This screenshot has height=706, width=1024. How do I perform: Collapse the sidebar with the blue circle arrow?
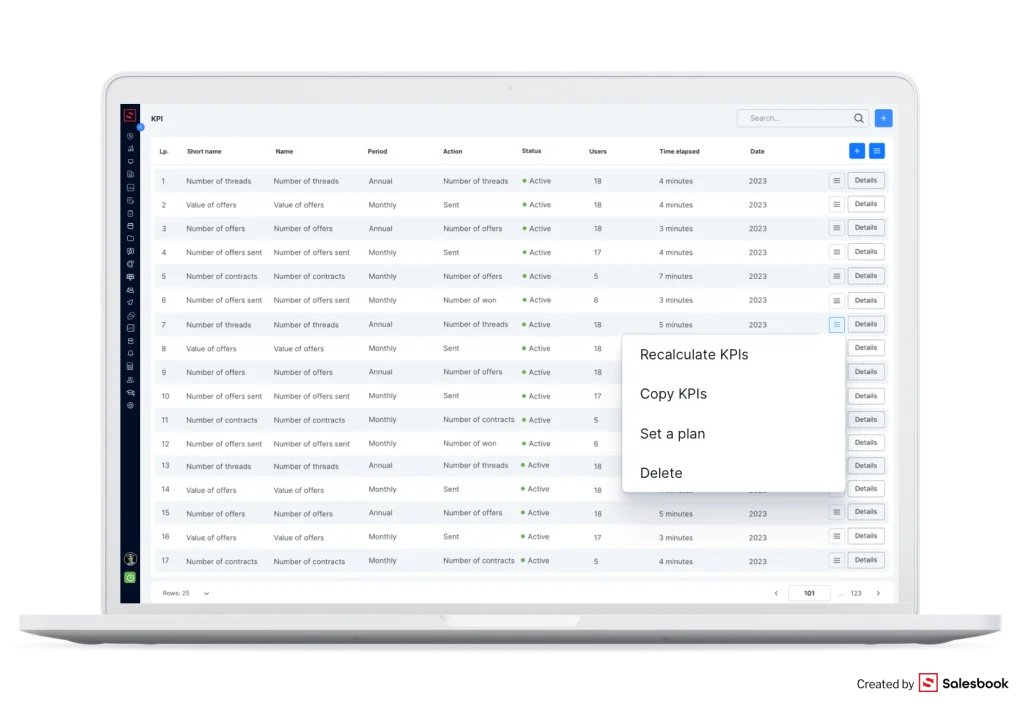[140, 127]
